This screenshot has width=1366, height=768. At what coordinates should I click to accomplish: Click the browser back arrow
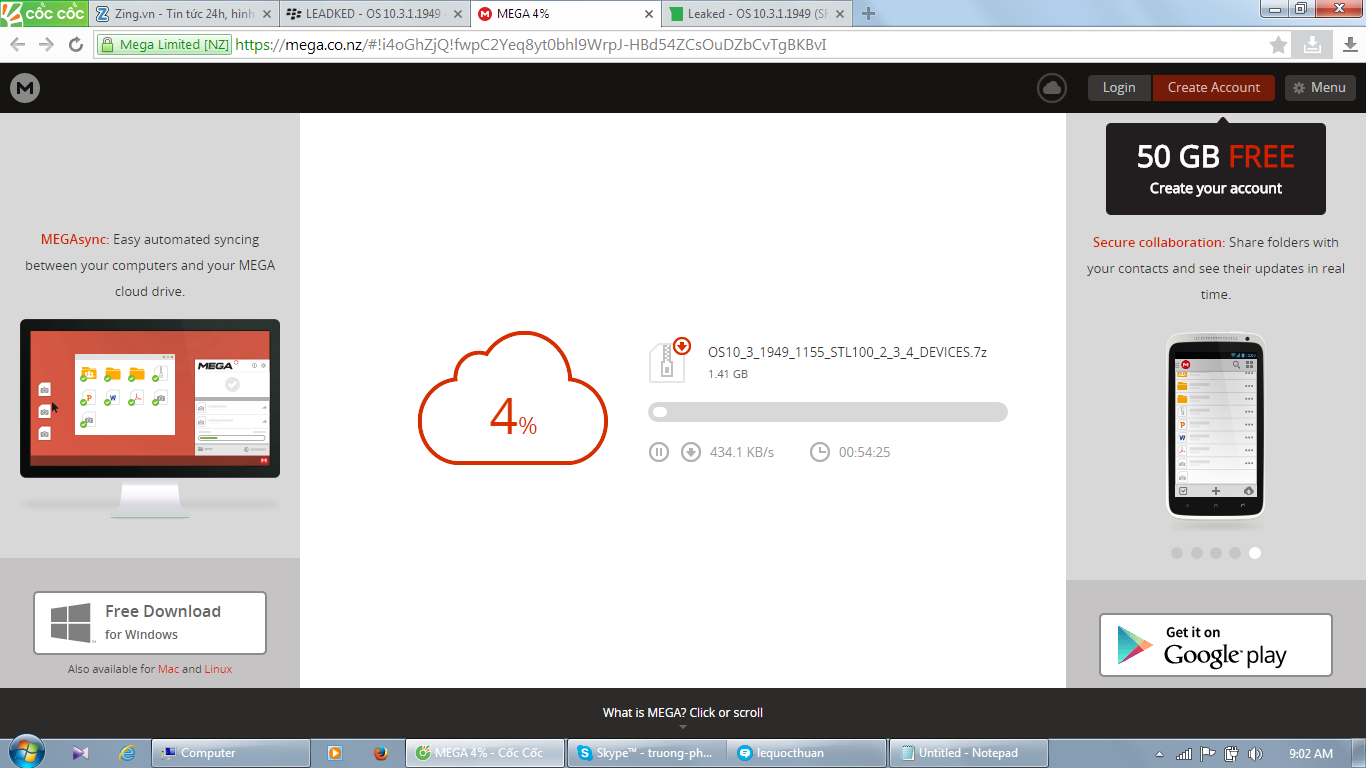17,45
